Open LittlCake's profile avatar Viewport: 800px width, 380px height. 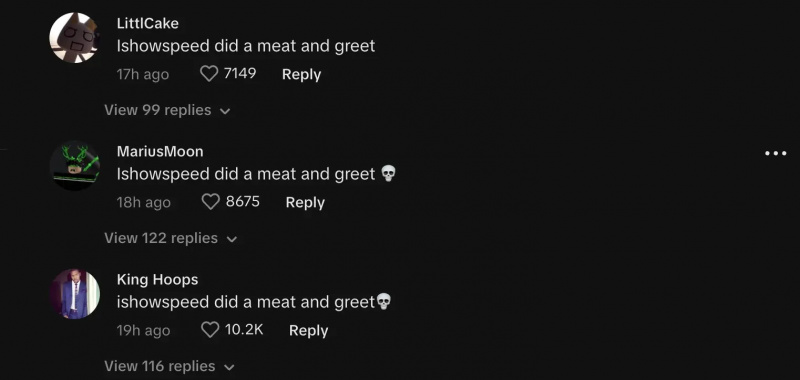point(74,38)
